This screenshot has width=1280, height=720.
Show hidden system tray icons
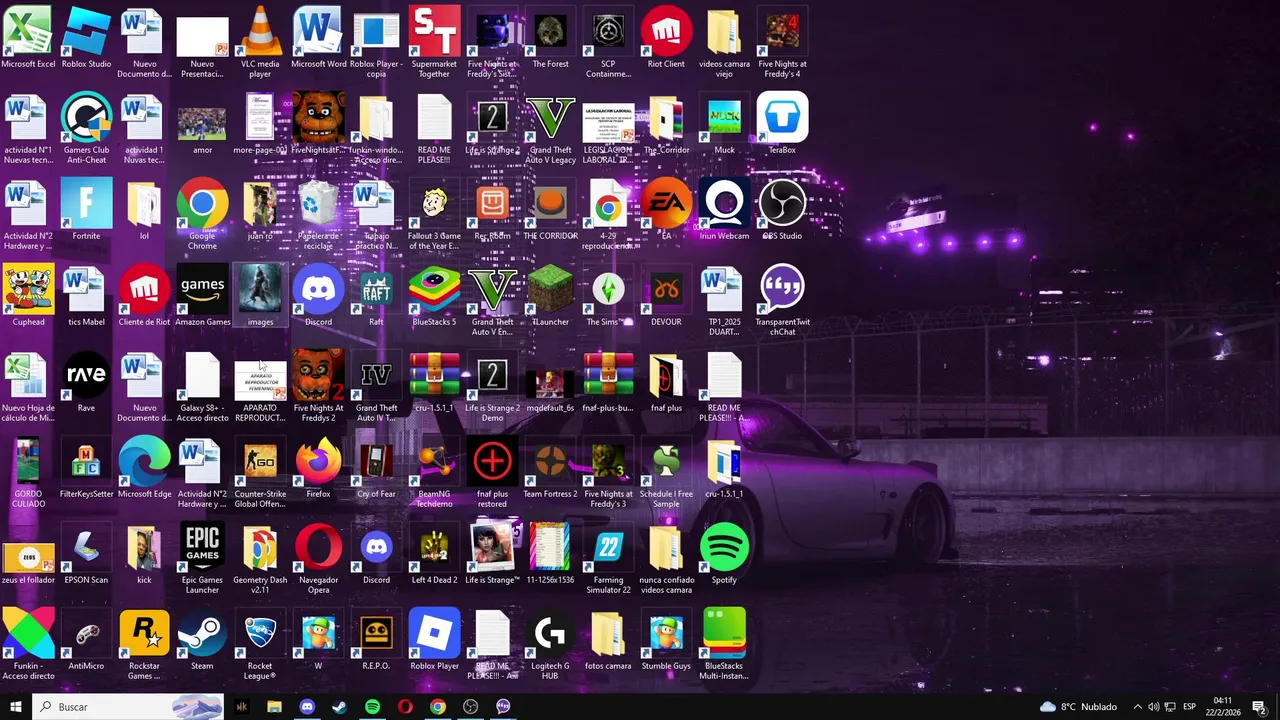[1137, 707]
